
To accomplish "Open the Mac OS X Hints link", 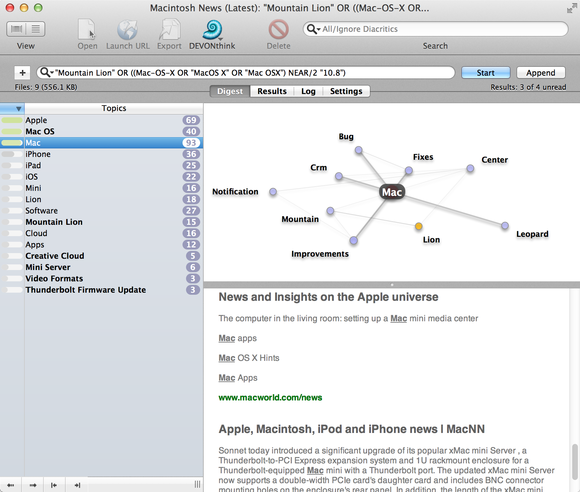I will point(249,358).
